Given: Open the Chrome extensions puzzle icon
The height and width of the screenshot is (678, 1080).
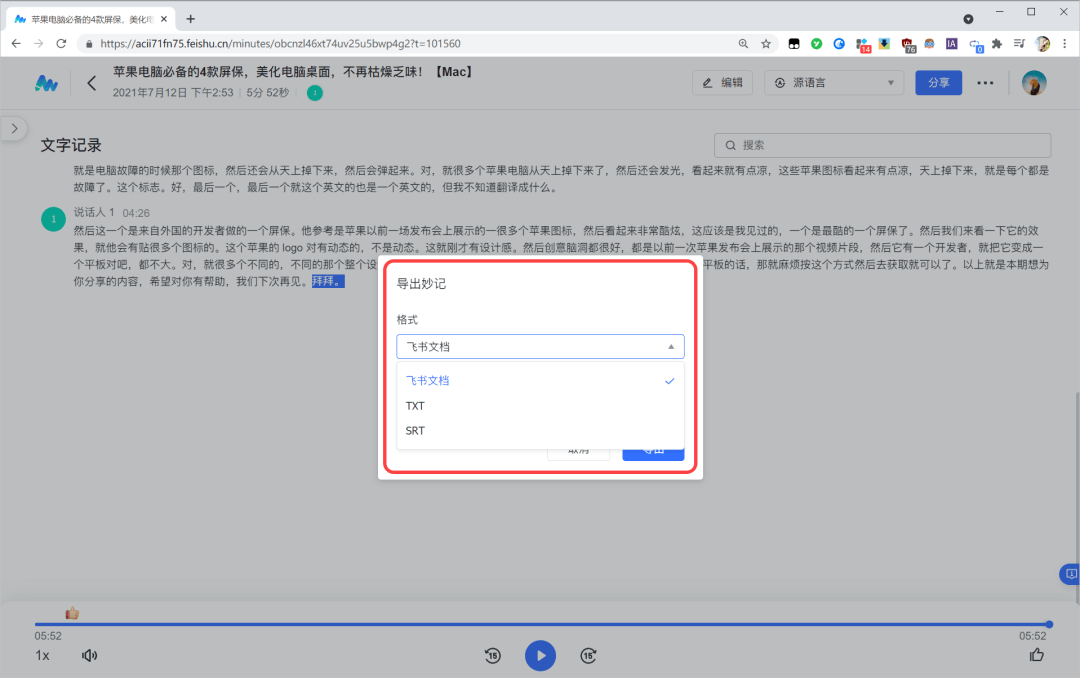Looking at the screenshot, I should point(997,43).
